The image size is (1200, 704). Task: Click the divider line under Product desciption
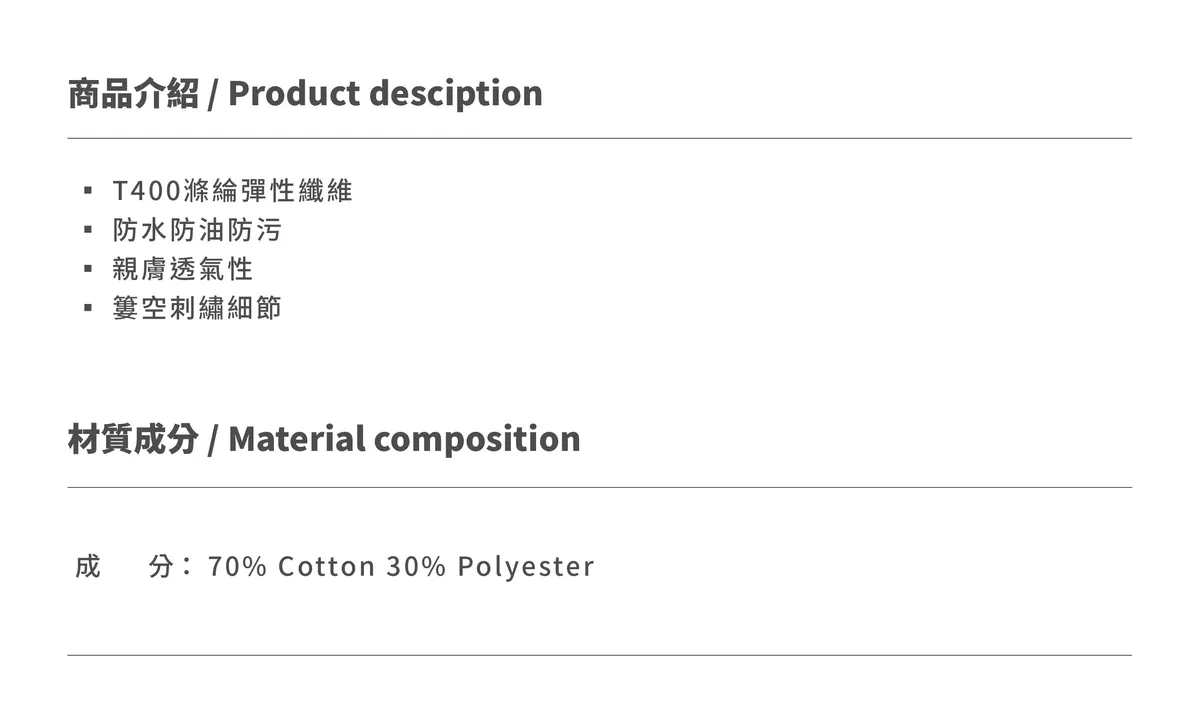(x=600, y=138)
